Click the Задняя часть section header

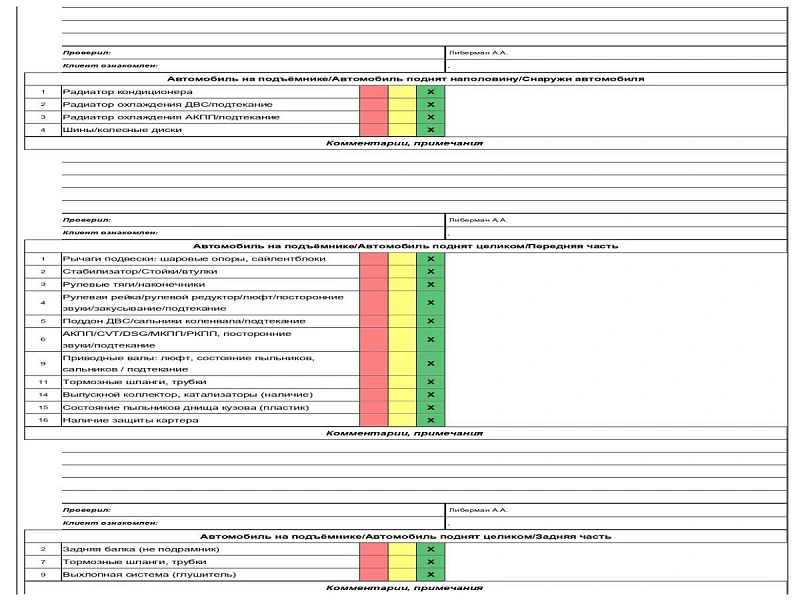[x=405, y=536]
